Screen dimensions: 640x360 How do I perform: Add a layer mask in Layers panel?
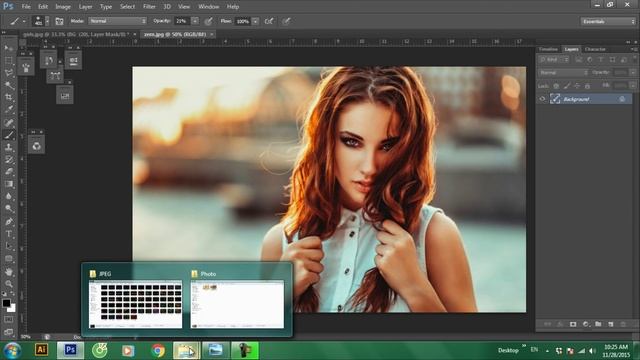point(573,324)
